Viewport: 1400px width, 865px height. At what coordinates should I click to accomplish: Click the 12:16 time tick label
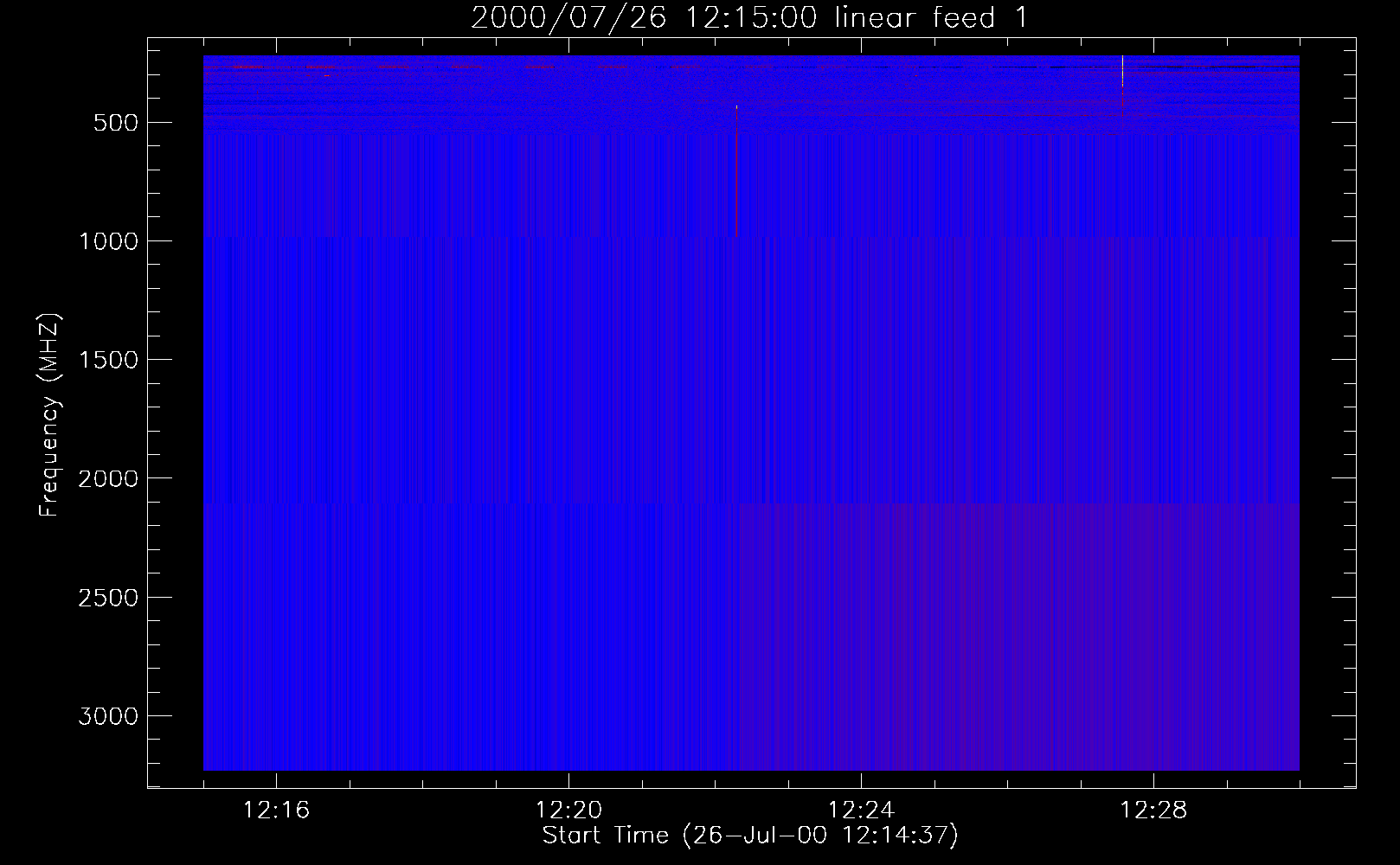[277, 811]
